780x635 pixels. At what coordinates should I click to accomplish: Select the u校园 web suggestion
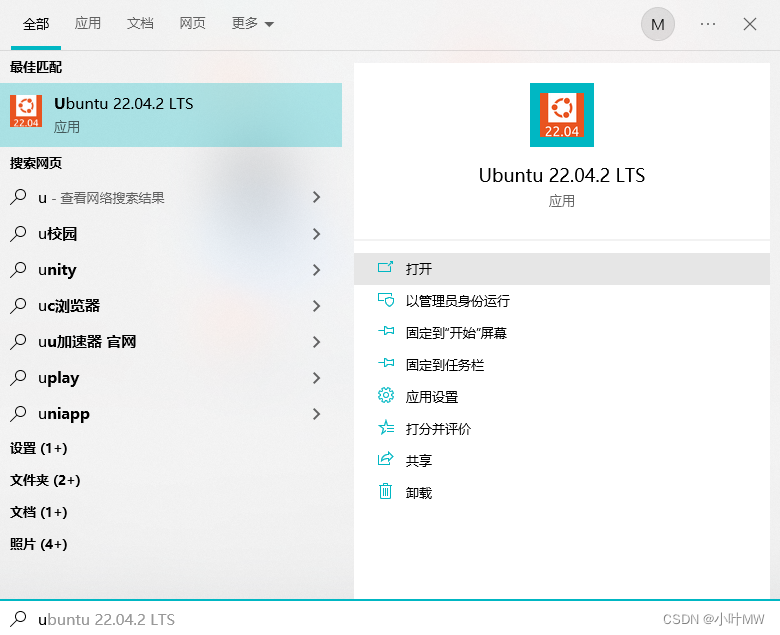(171, 234)
